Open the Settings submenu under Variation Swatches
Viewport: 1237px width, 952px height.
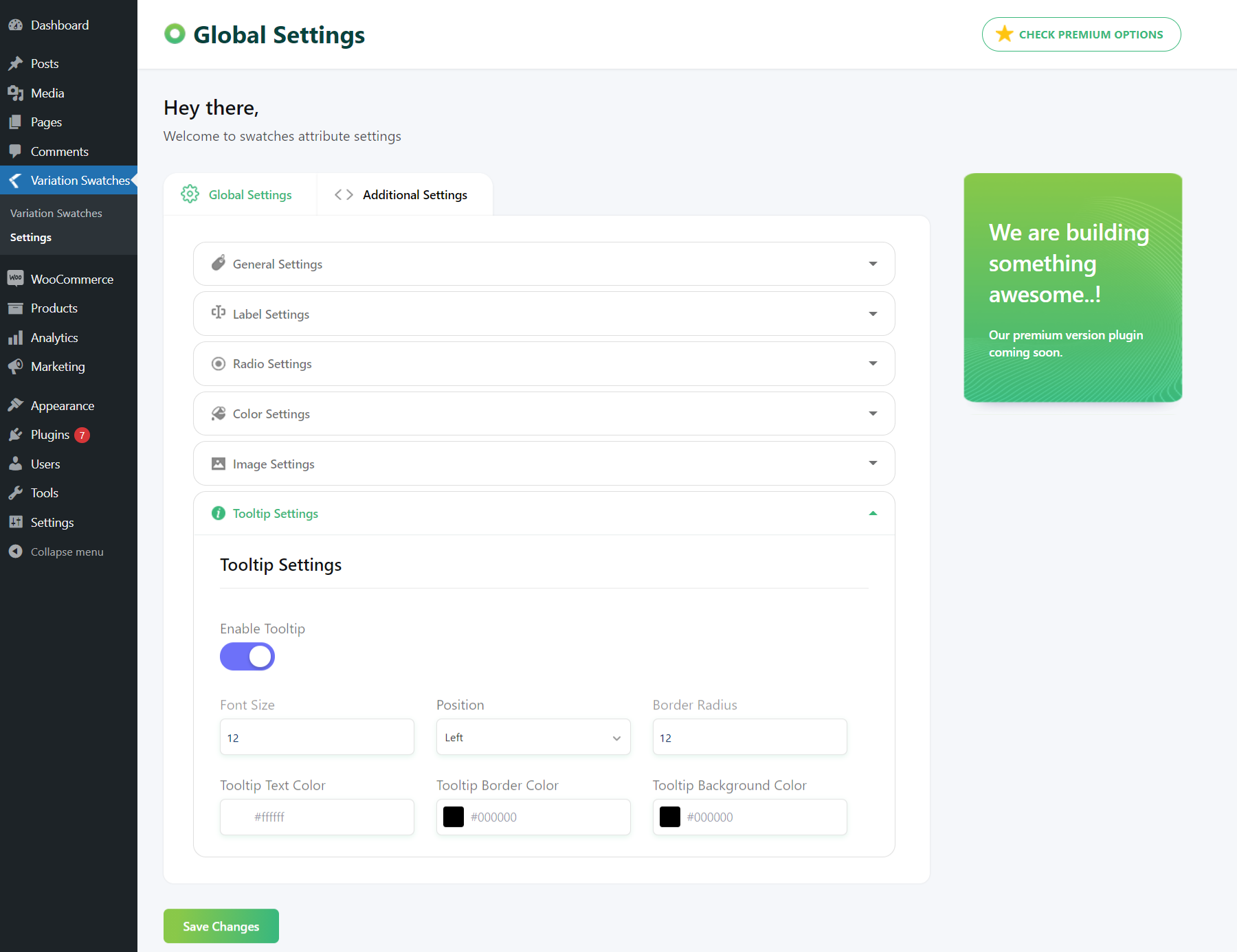[x=31, y=237]
